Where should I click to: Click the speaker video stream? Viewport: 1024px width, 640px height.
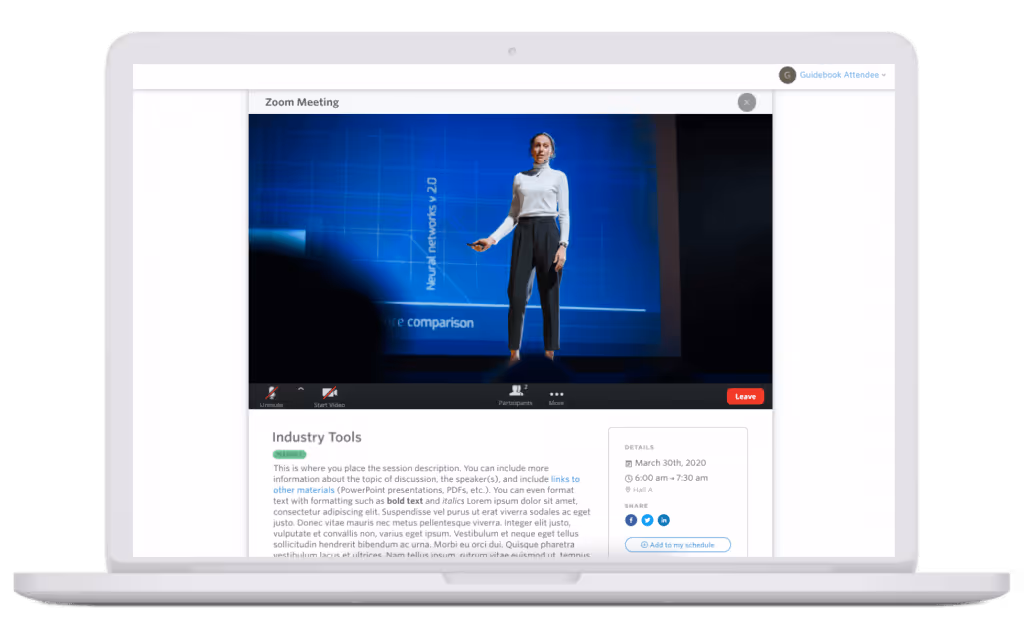[510, 248]
